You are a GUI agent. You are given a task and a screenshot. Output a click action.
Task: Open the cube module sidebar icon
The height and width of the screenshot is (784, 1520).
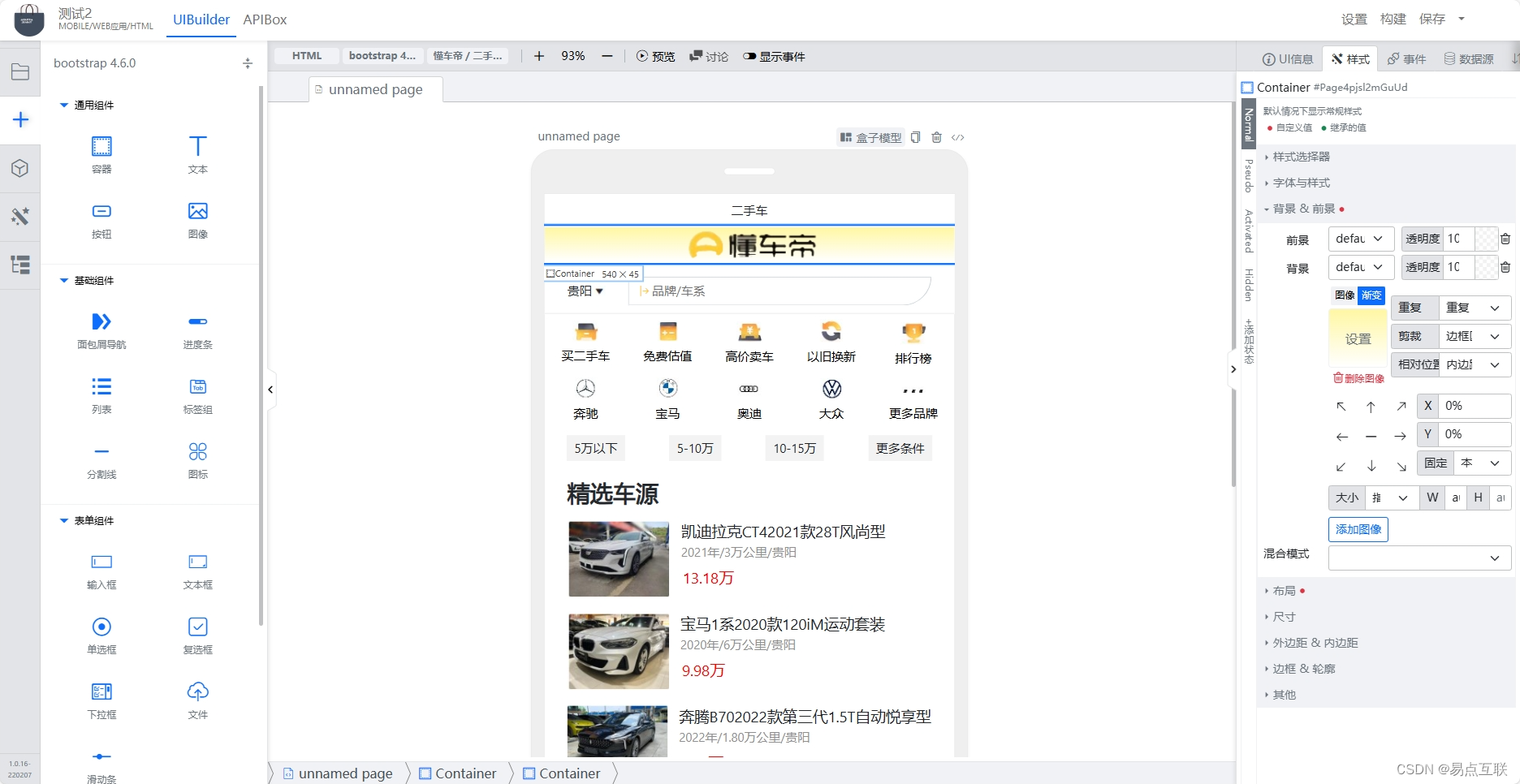click(x=20, y=168)
